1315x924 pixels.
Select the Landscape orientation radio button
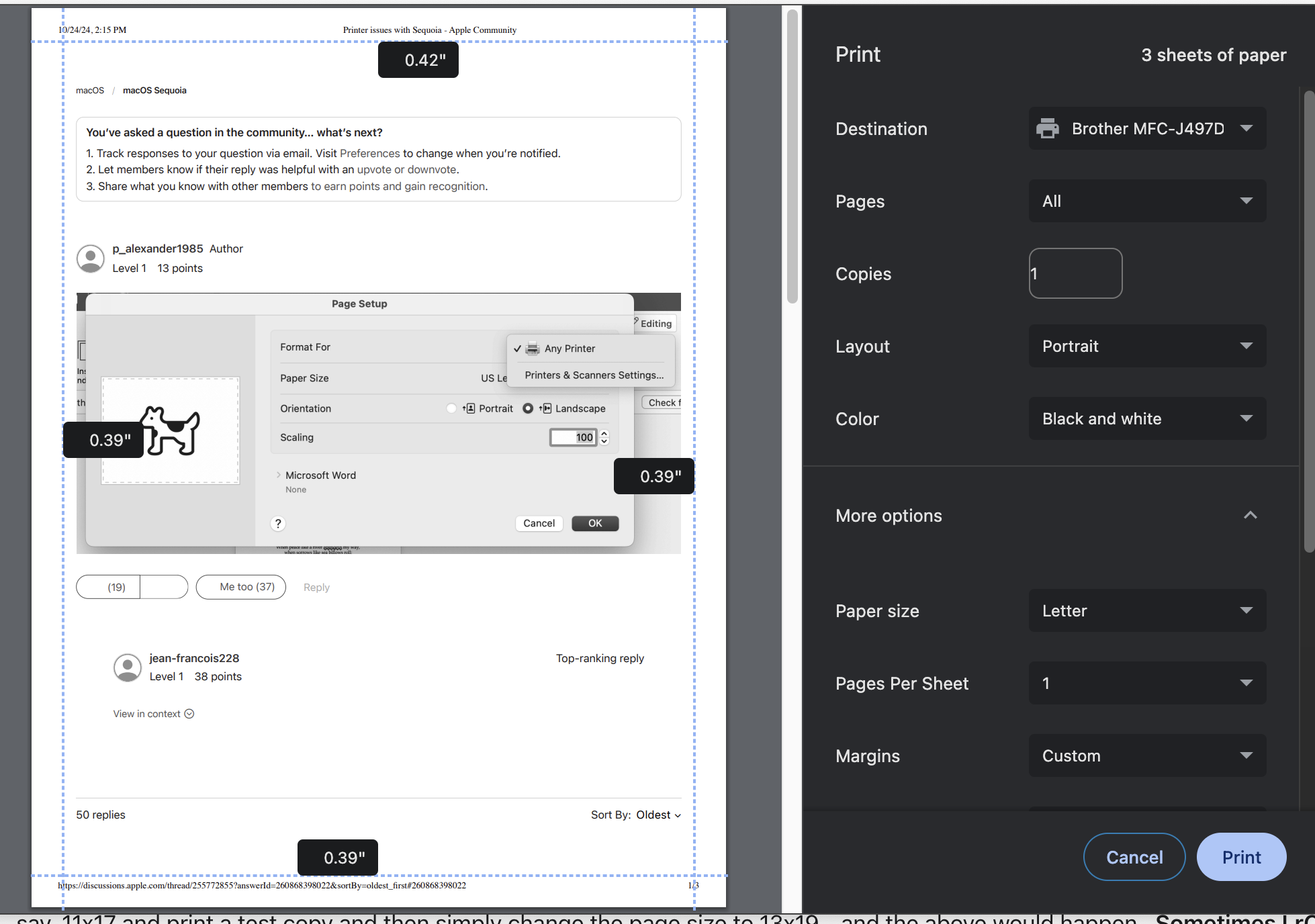528,408
